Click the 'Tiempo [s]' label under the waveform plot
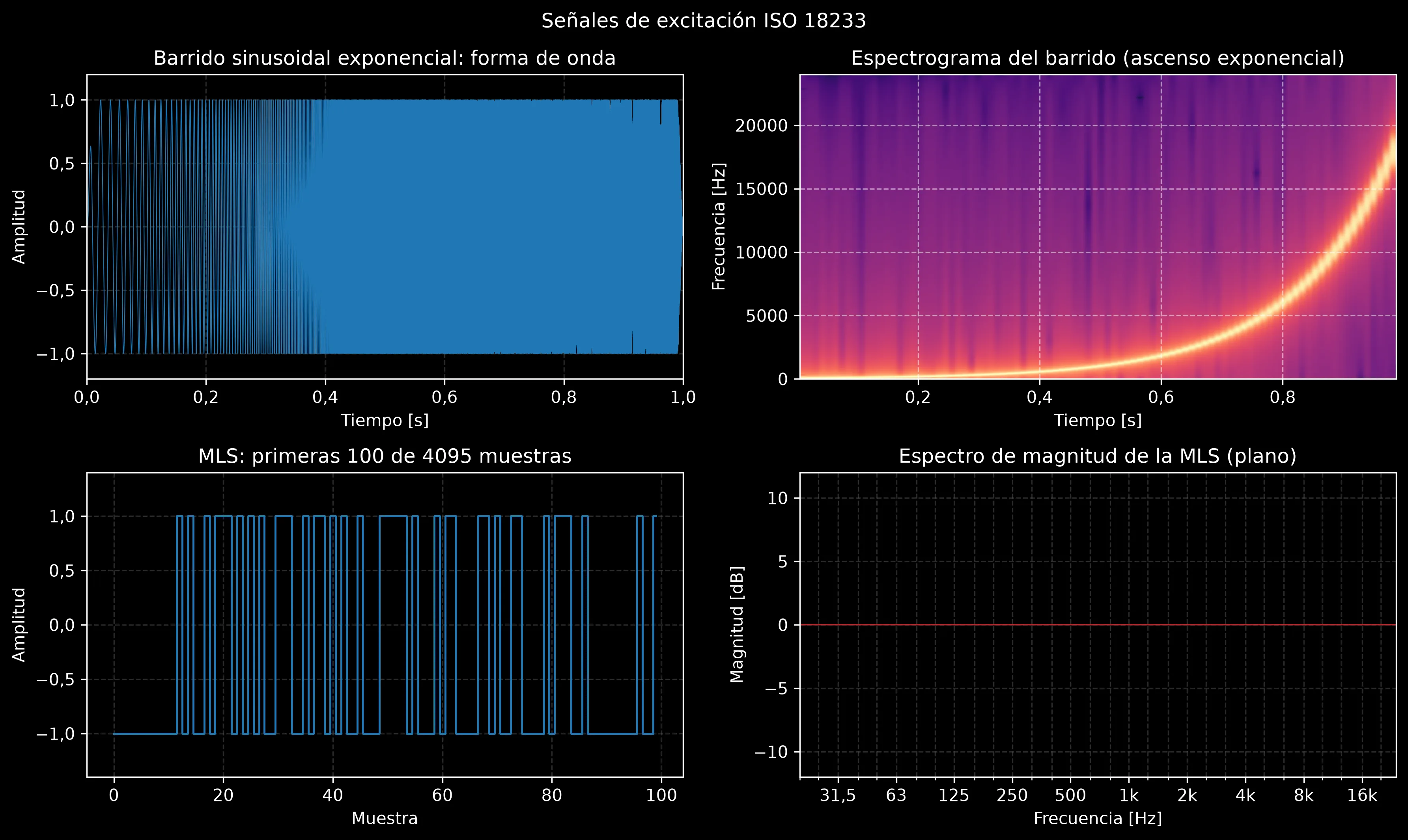The width and height of the screenshot is (1408, 840). 385,421
